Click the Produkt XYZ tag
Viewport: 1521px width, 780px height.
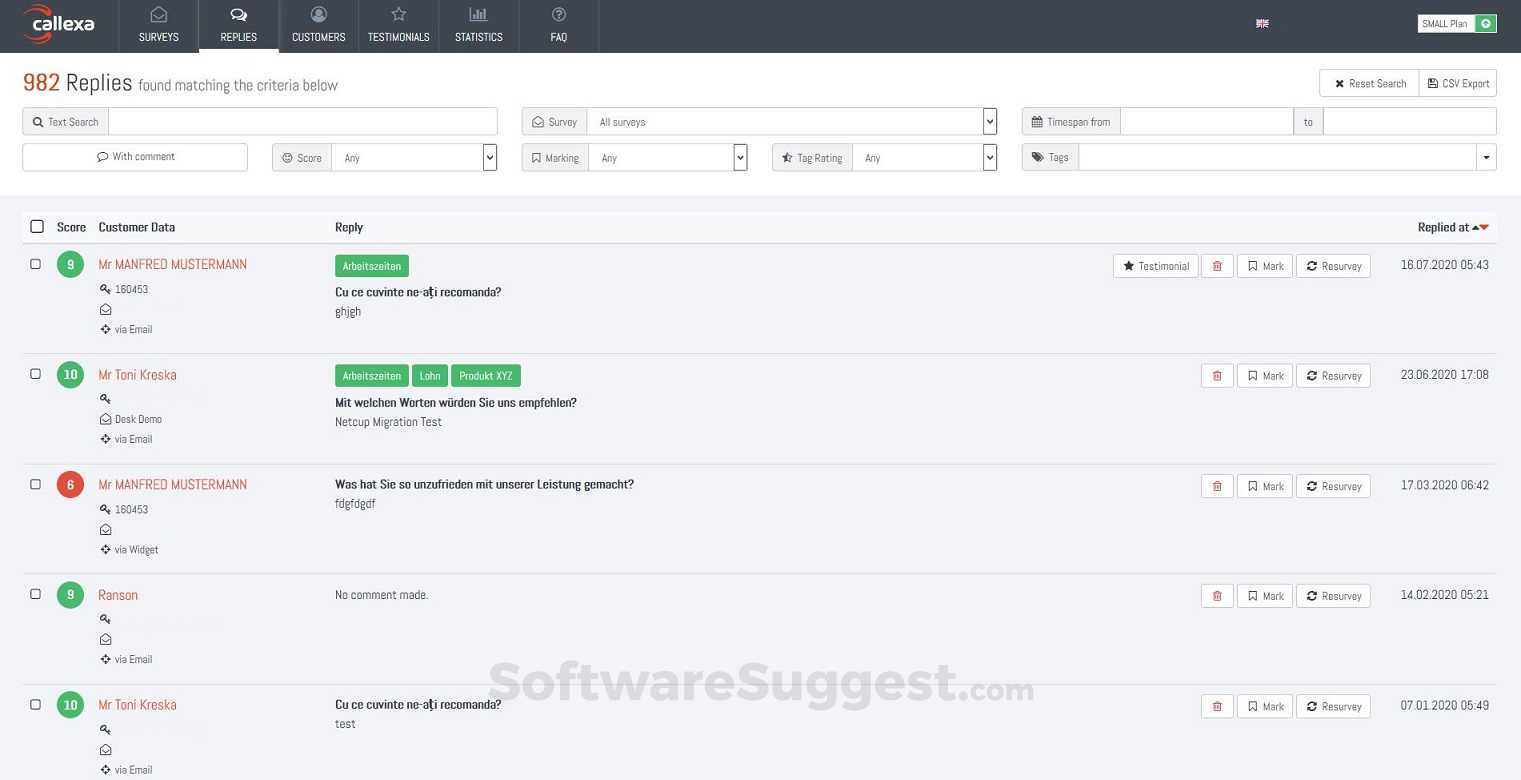[486, 376]
